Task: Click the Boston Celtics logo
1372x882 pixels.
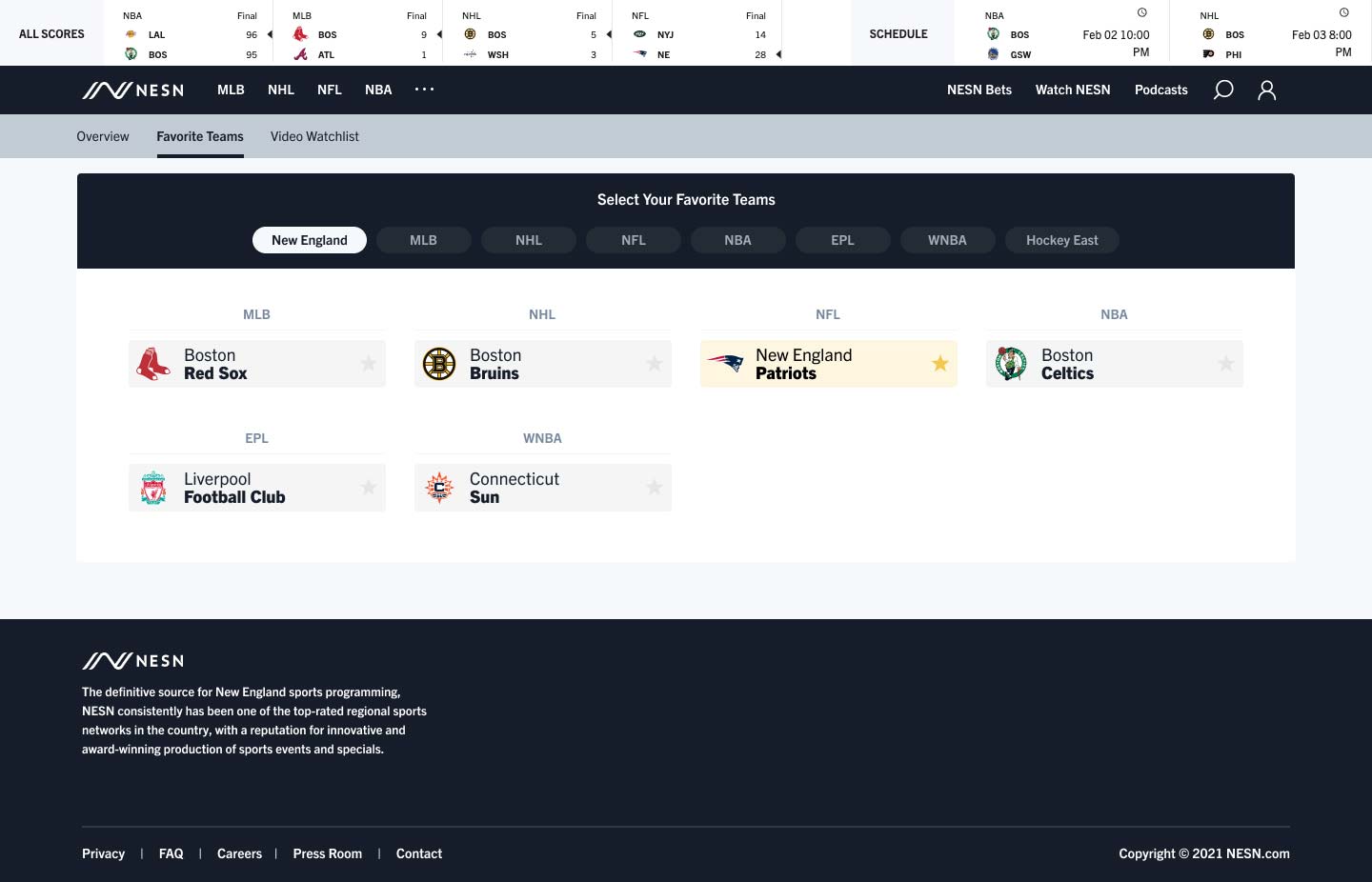Action: click(x=1011, y=364)
